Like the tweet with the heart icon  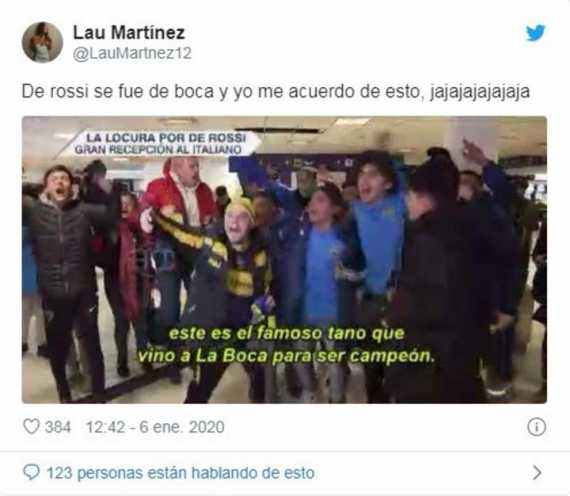pos(31,427)
